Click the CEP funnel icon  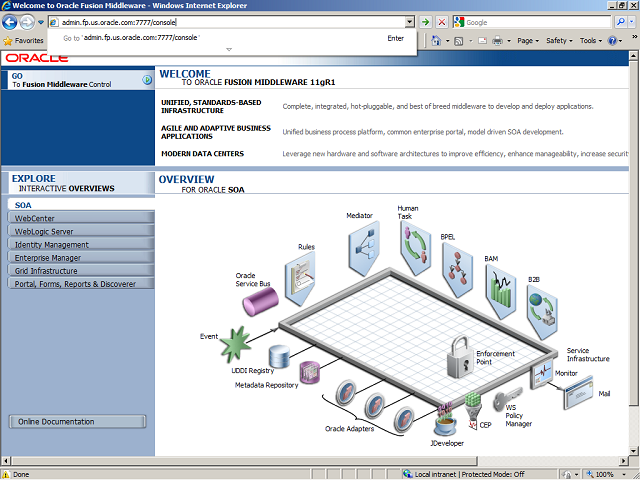[473, 410]
